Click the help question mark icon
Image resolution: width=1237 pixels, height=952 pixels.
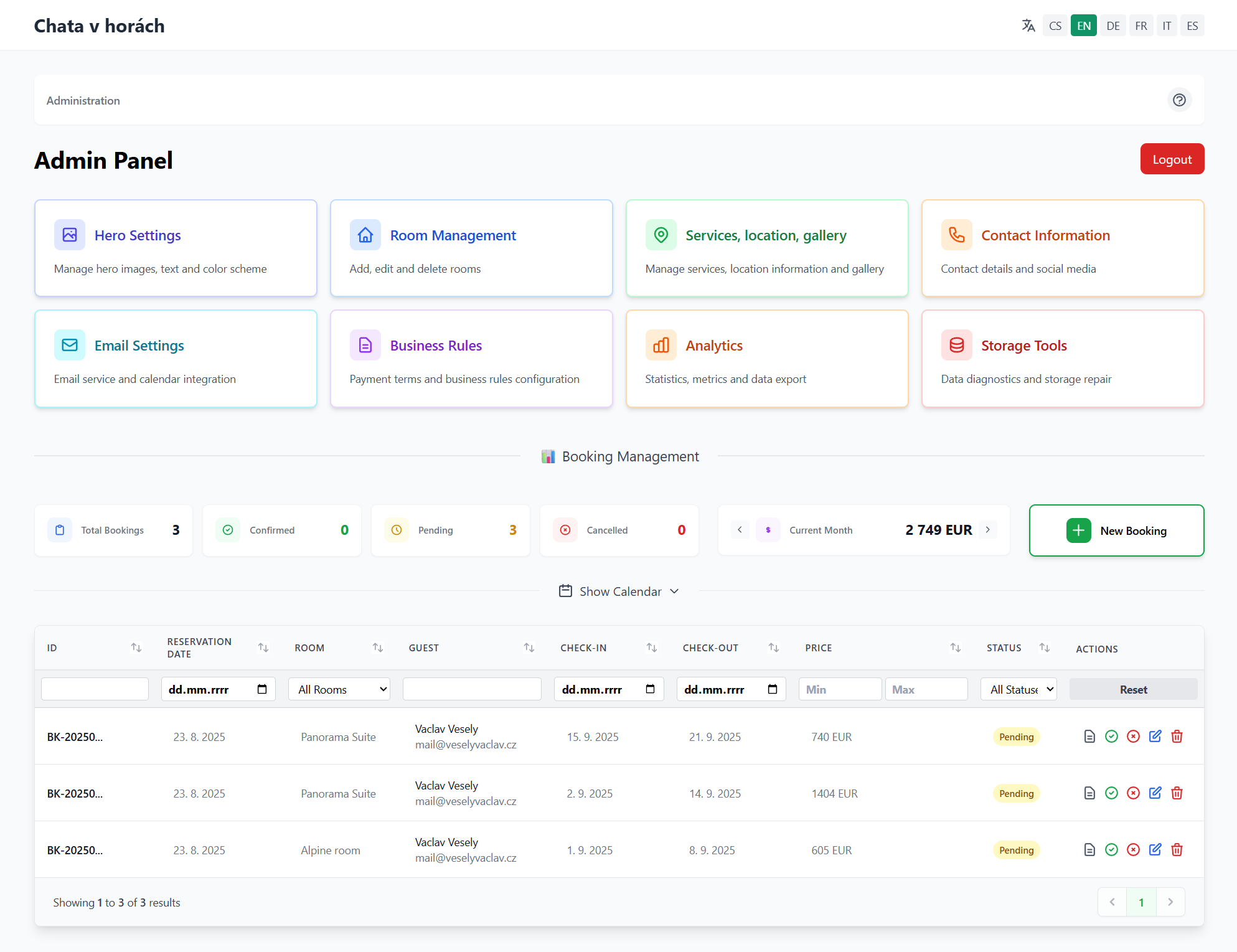pyautogui.click(x=1179, y=100)
